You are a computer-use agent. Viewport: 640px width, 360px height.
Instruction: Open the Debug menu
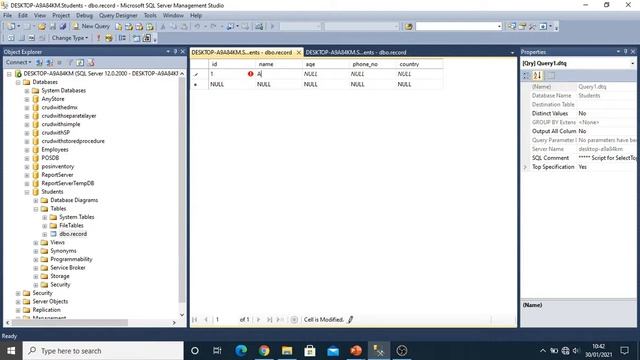coord(84,16)
